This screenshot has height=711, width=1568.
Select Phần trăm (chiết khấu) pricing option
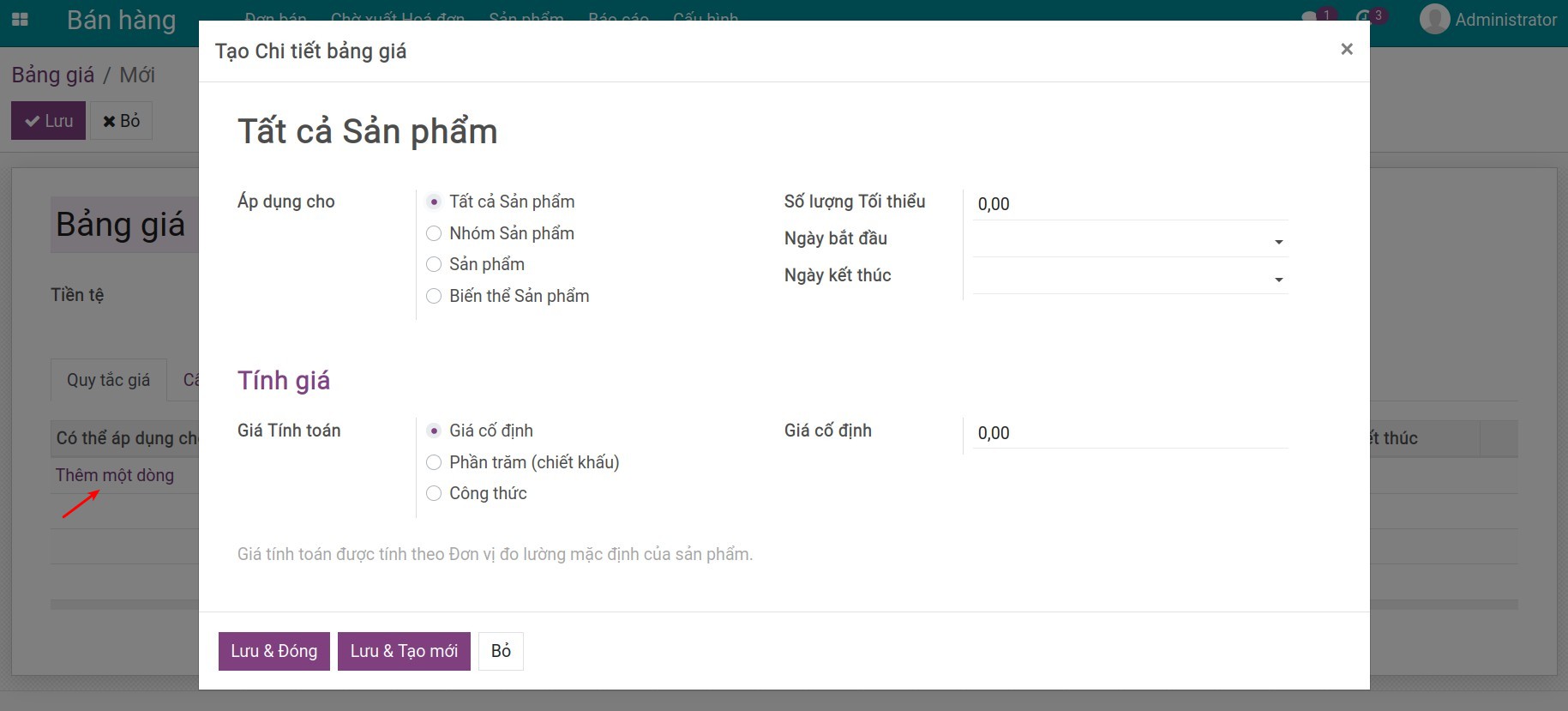[434, 462]
